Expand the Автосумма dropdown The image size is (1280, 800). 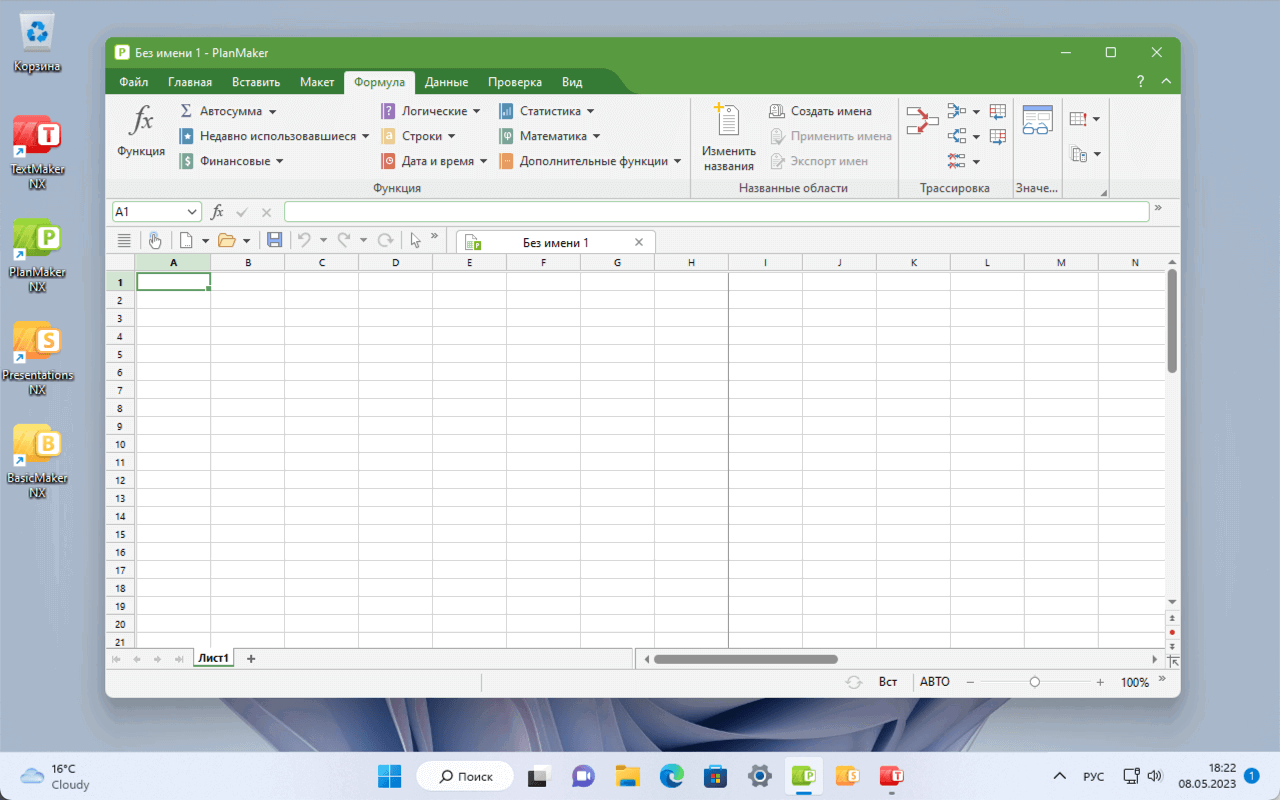point(272,112)
